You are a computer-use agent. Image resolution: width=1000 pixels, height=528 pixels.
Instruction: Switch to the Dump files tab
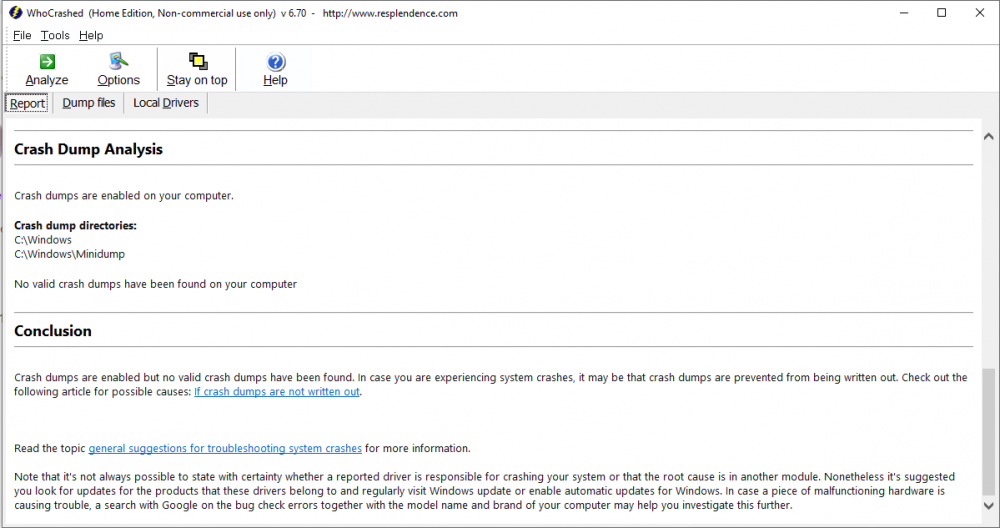89,103
